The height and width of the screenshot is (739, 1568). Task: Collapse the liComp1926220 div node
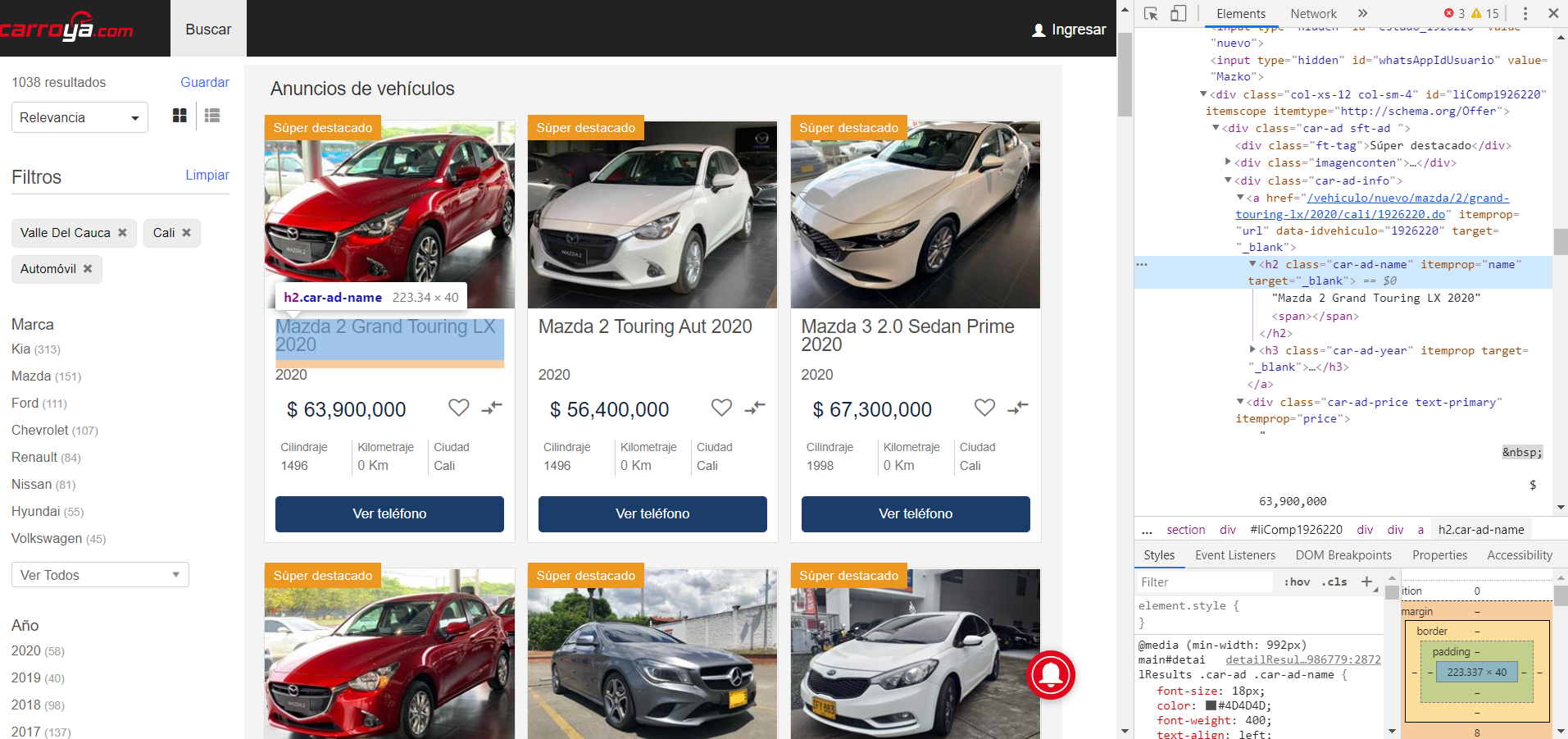[x=1203, y=94]
